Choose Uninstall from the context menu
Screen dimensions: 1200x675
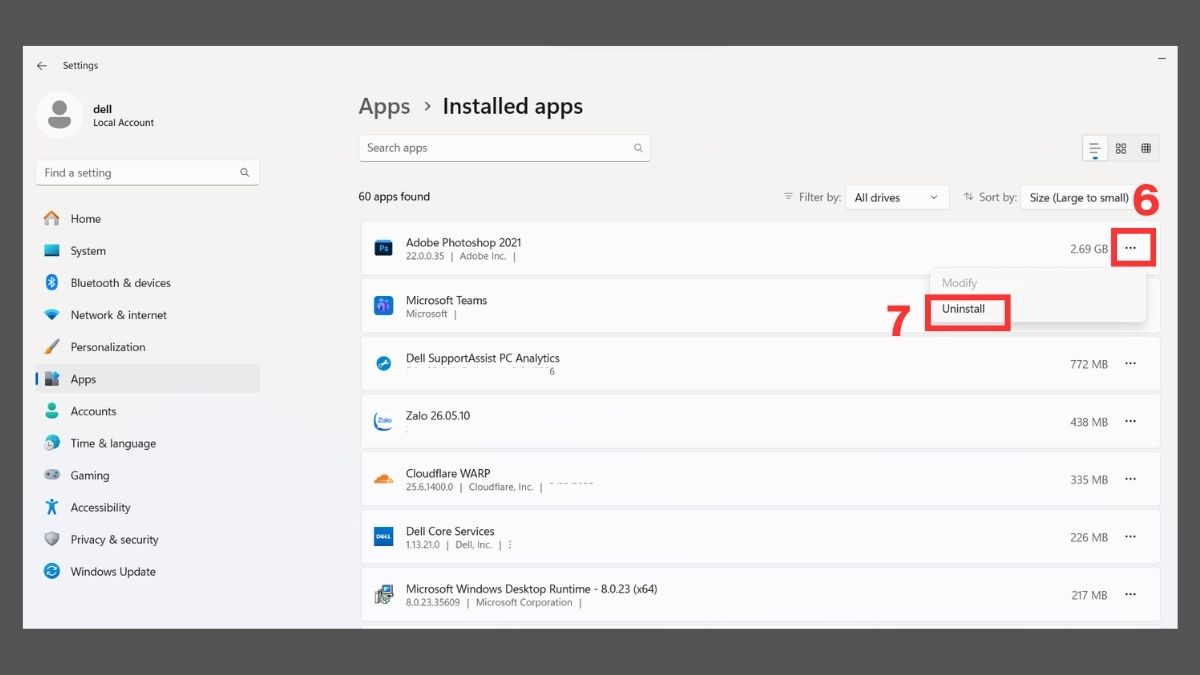click(x=964, y=309)
